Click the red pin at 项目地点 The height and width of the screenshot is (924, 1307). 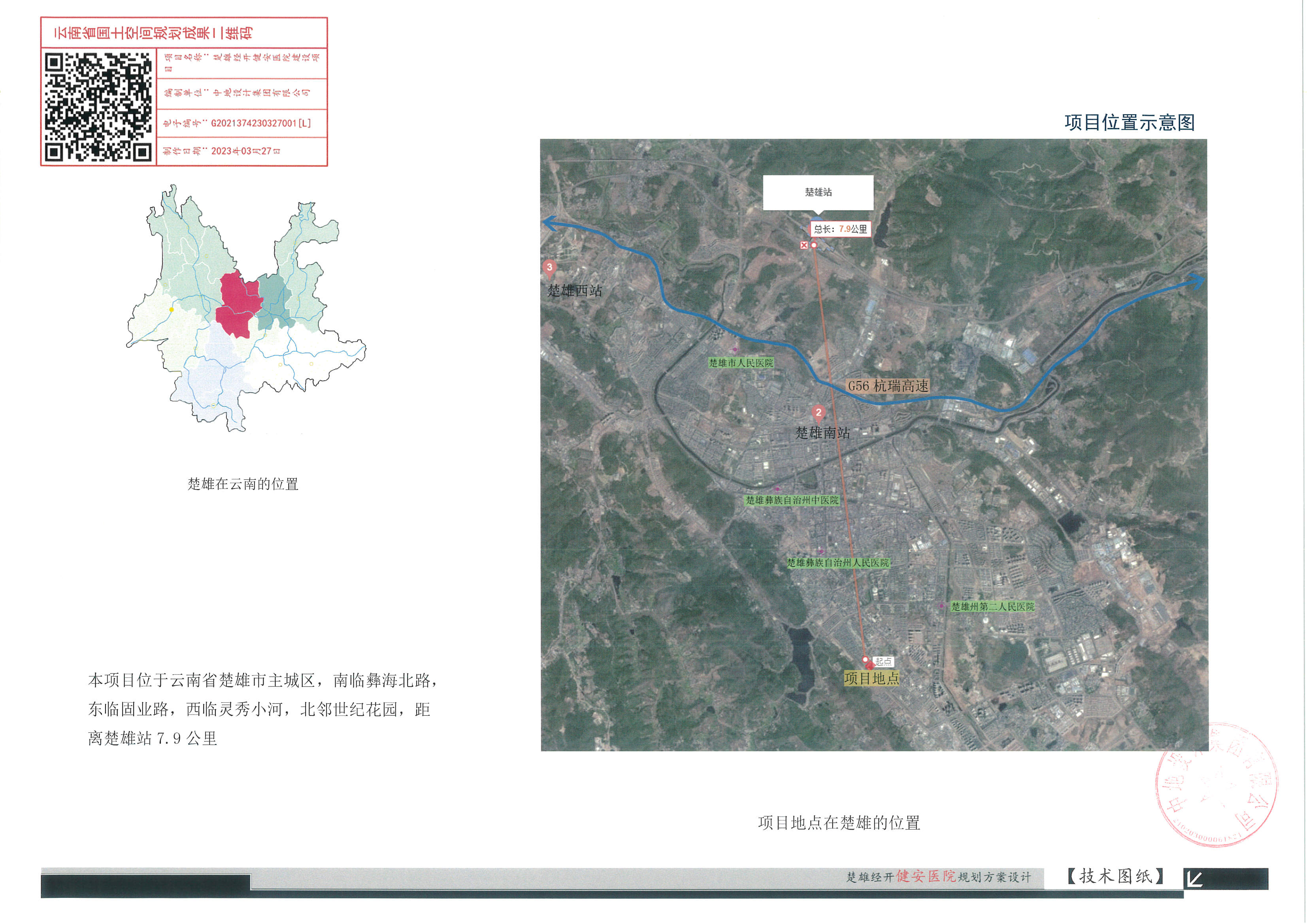(869, 665)
